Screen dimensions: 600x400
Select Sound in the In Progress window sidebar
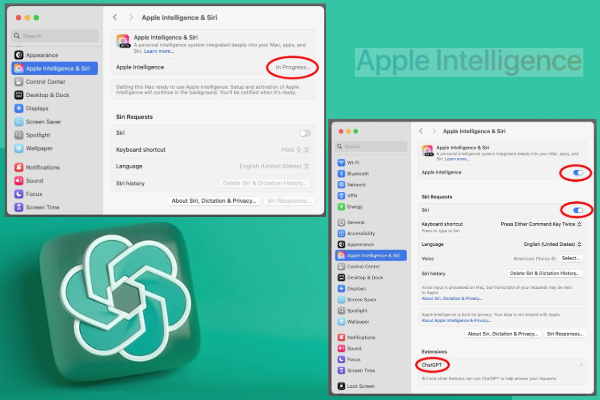click(x=29, y=181)
